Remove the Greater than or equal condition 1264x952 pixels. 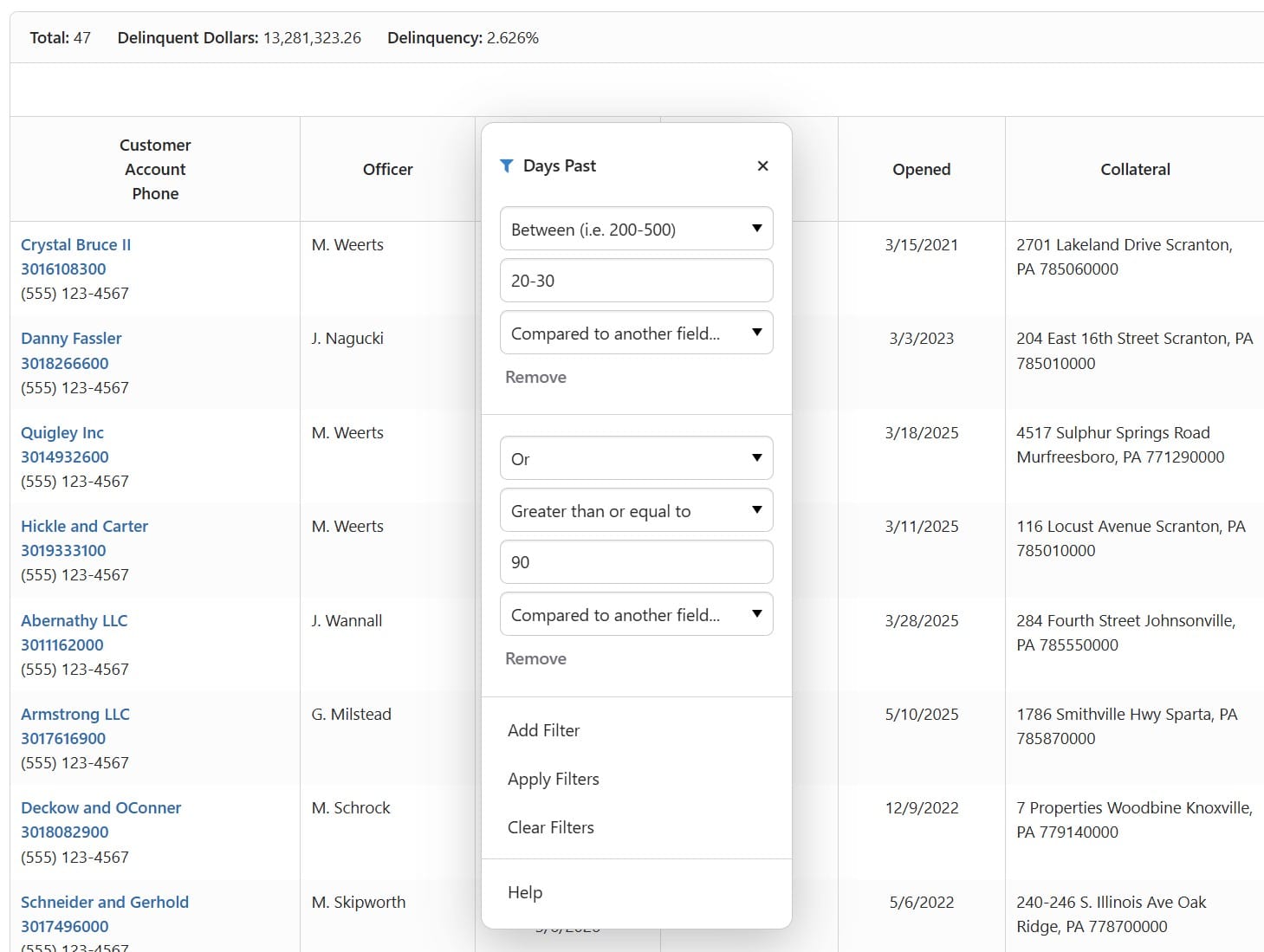click(535, 658)
